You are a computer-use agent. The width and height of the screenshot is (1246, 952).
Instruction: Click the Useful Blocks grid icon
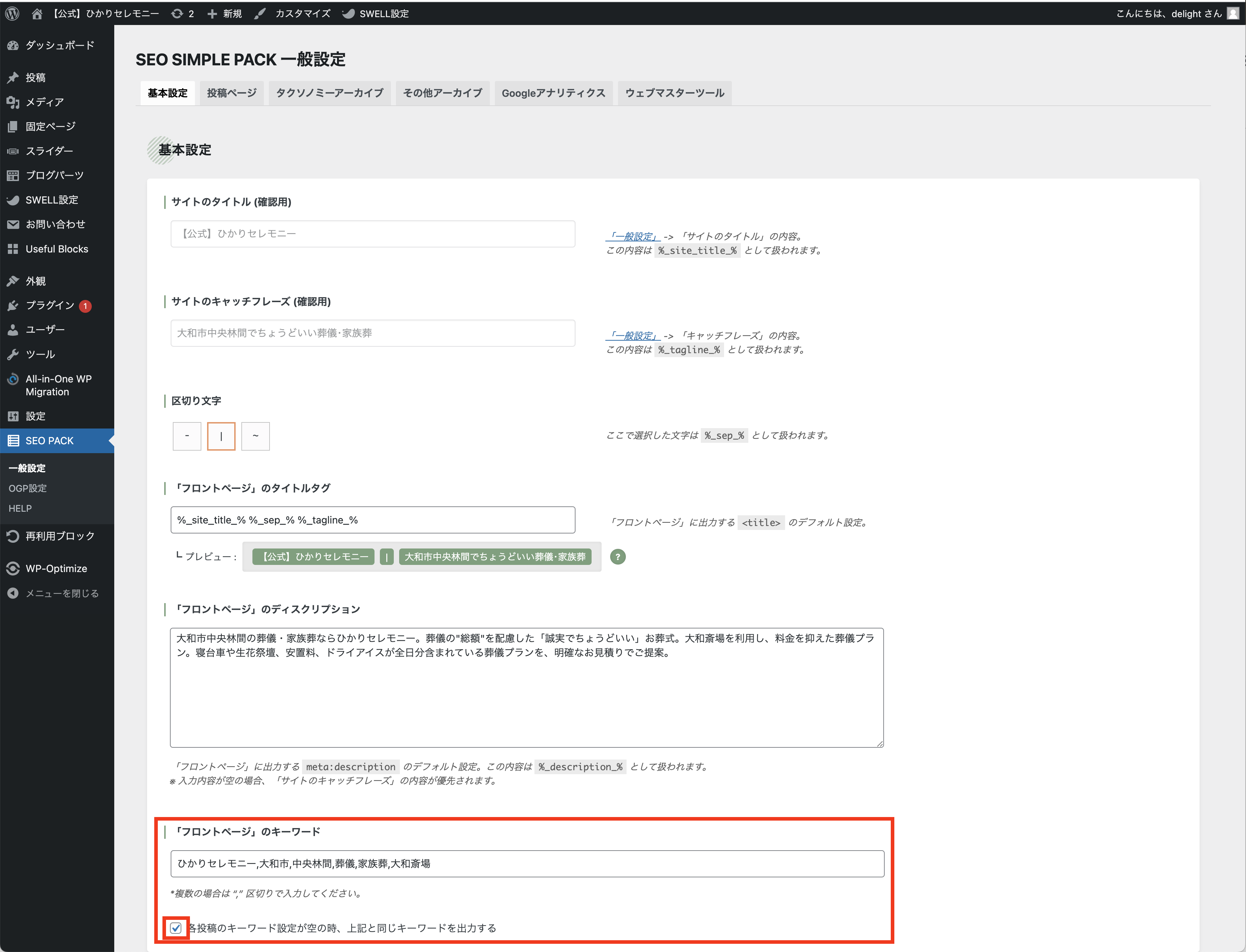point(13,249)
